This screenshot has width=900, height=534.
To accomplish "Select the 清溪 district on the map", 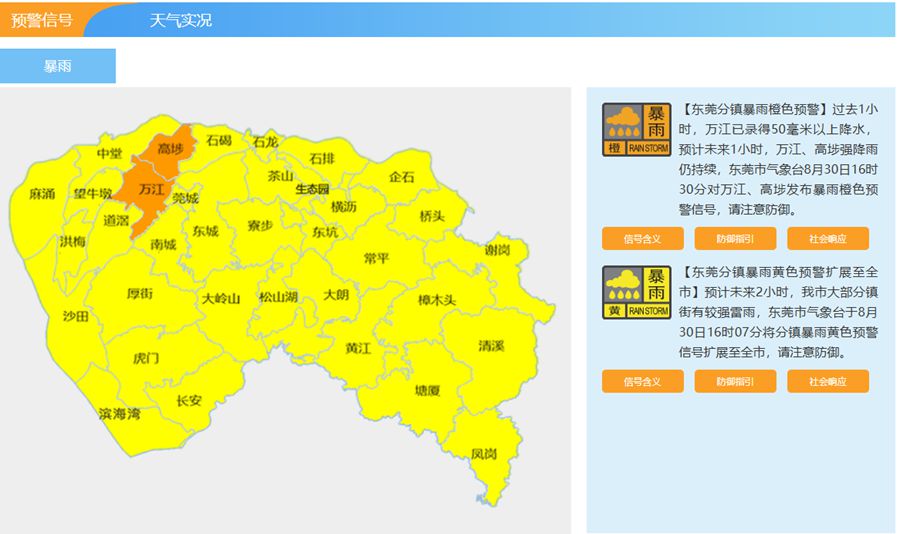I will [x=491, y=346].
